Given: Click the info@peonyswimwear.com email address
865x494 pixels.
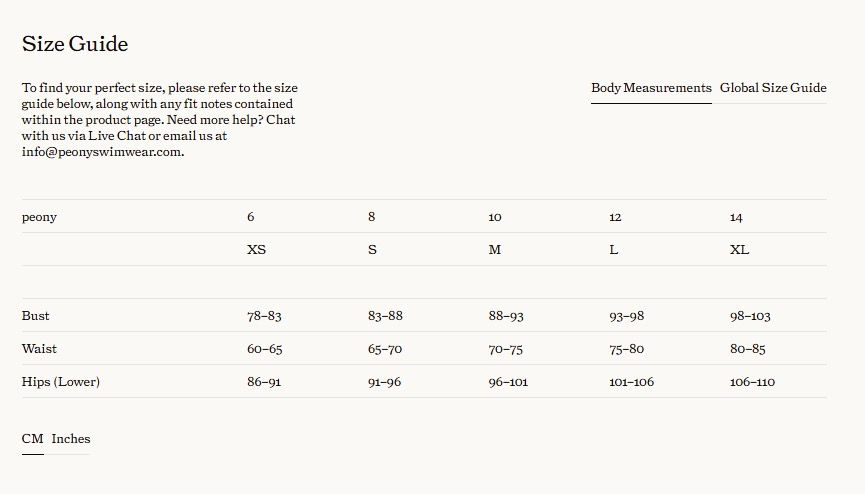Looking at the screenshot, I should click(x=102, y=152).
